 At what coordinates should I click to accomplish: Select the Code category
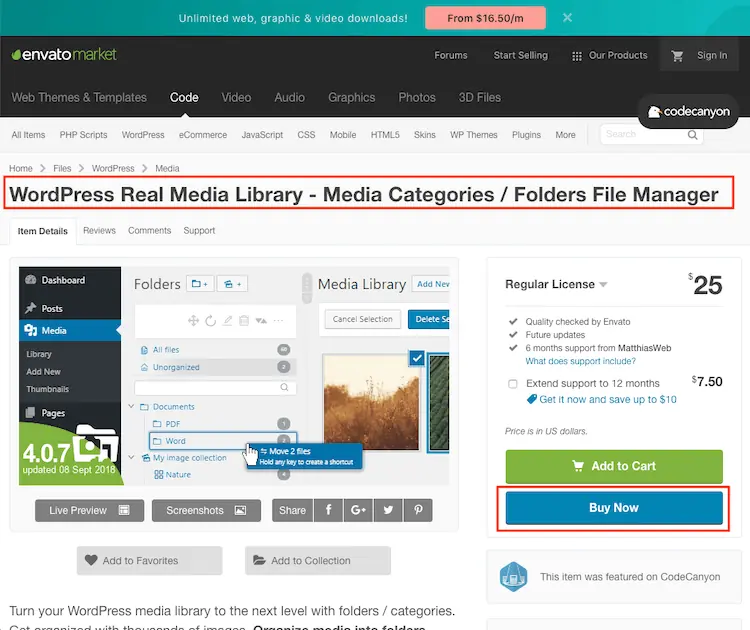(x=184, y=98)
